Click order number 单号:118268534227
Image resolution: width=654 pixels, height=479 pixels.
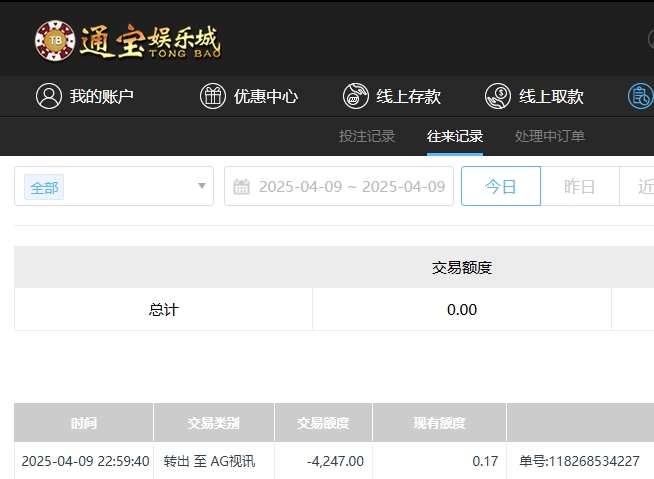click(579, 461)
